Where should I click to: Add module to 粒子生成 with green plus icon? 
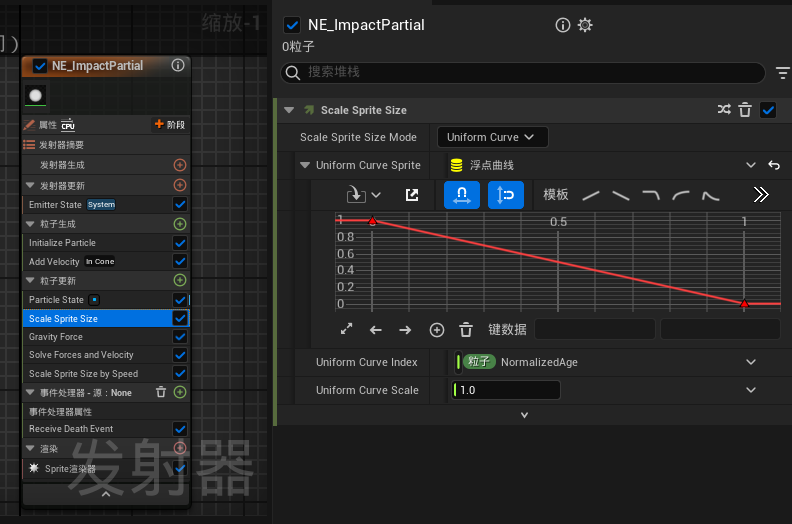[x=180, y=224]
